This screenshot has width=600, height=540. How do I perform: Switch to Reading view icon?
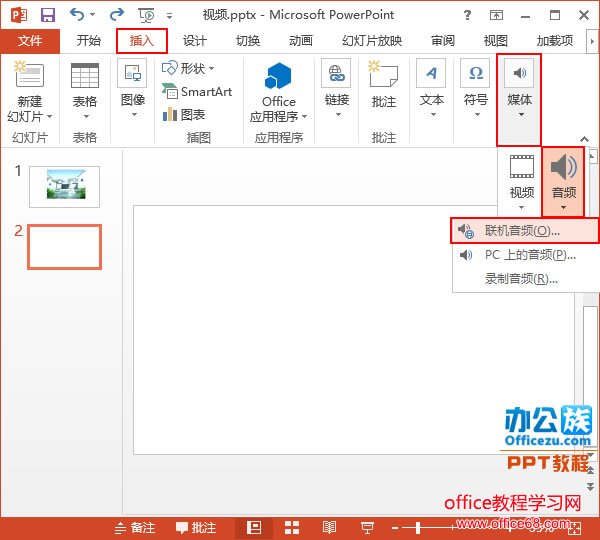(x=329, y=528)
